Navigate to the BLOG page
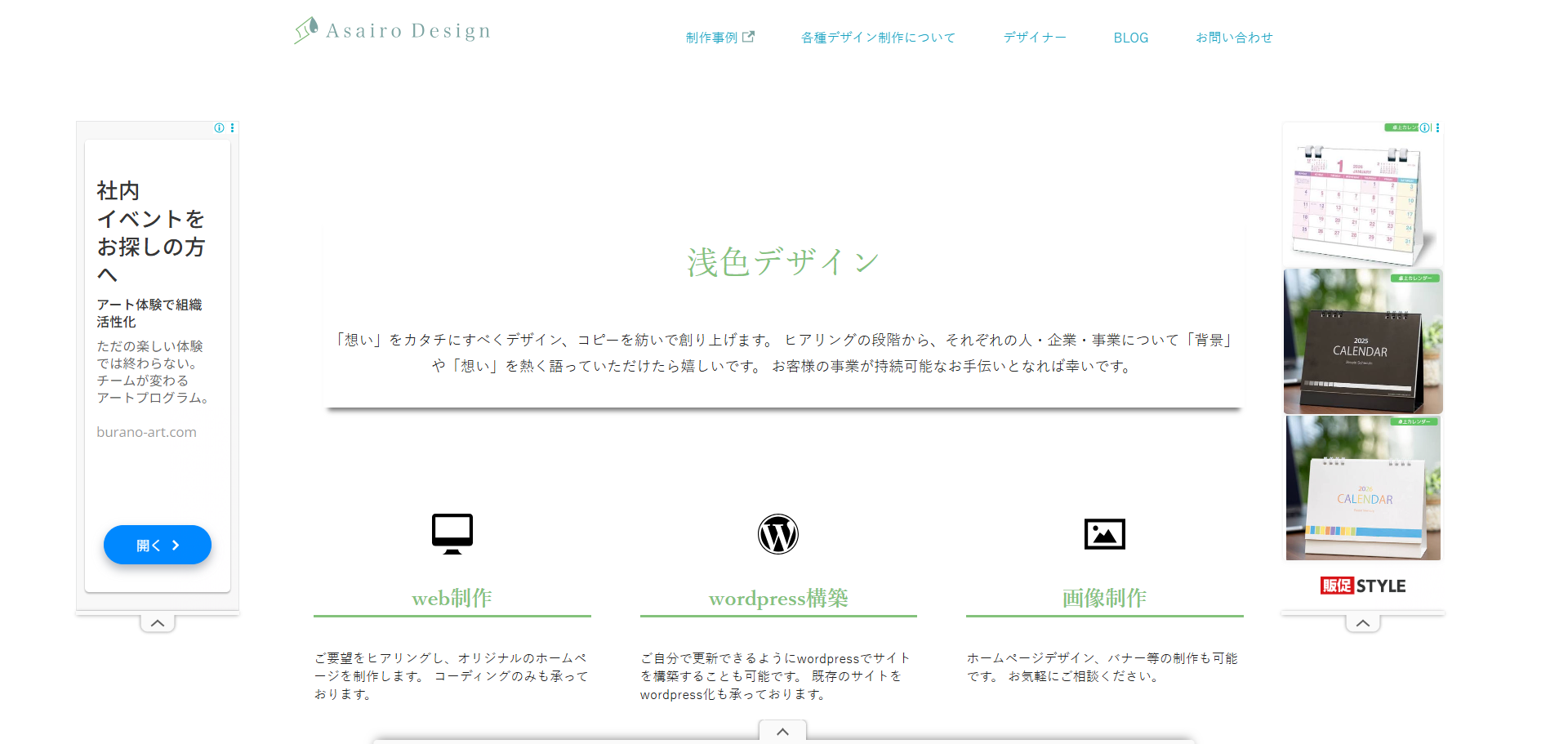Screen dimensions: 1568x744 coord(1130,38)
